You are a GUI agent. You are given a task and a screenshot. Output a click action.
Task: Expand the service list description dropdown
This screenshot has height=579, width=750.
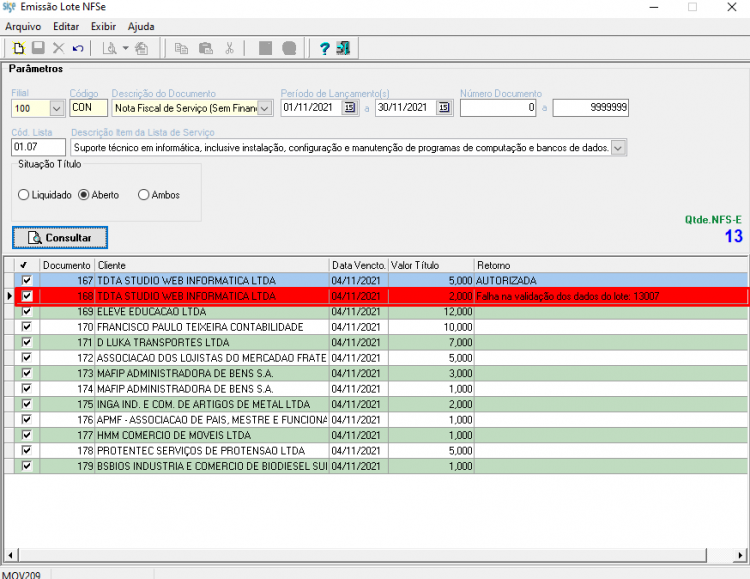(618, 148)
